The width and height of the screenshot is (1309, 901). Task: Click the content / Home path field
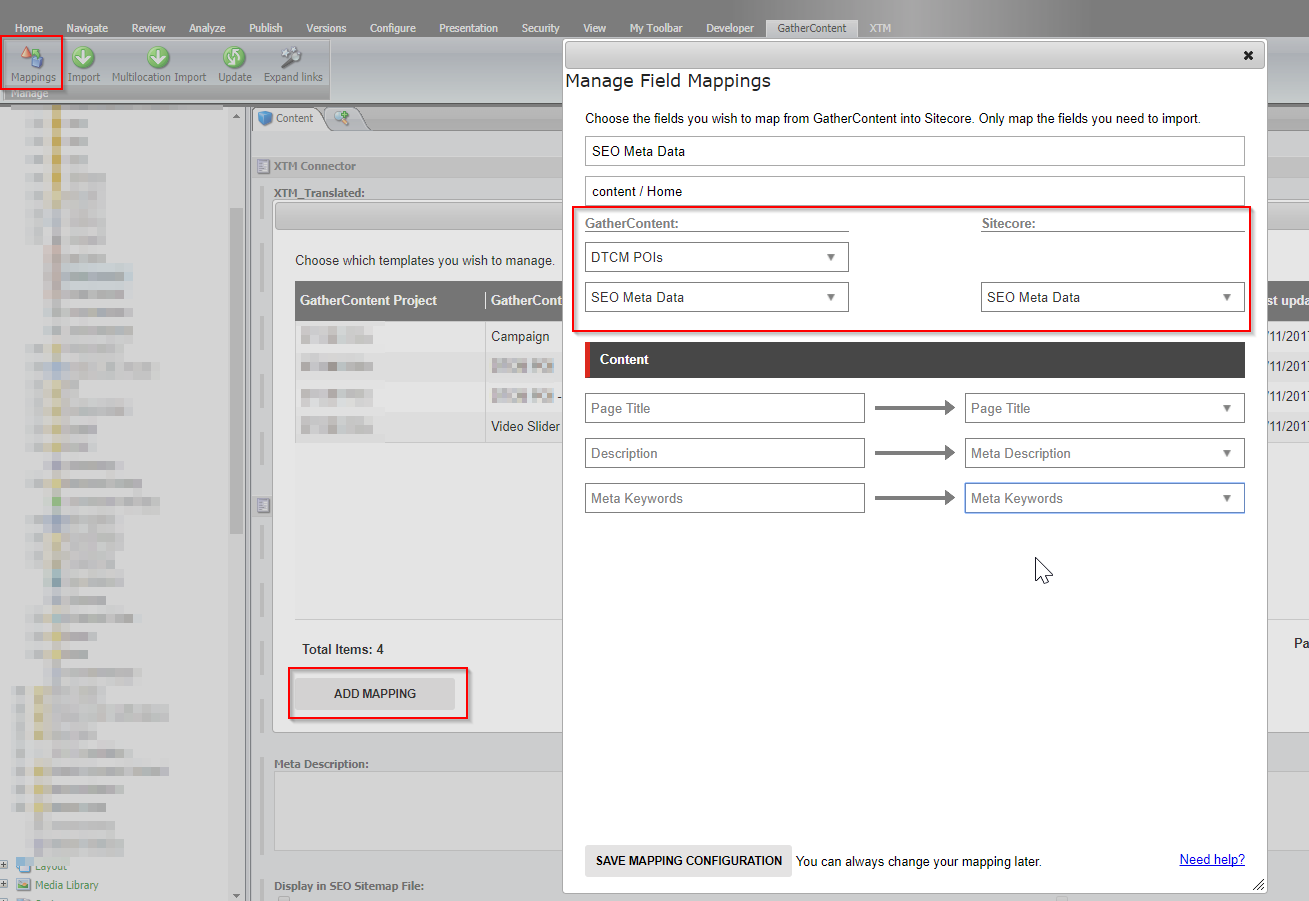[x=915, y=191]
